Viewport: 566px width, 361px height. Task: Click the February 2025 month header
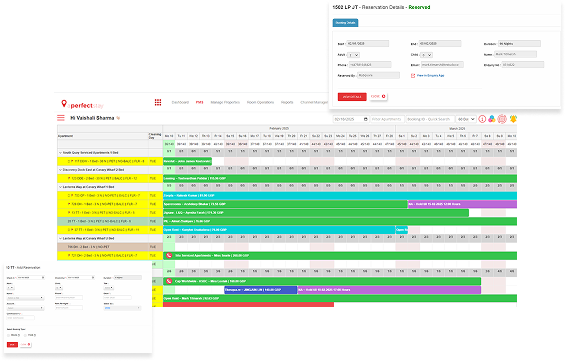[x=279, y=129]
